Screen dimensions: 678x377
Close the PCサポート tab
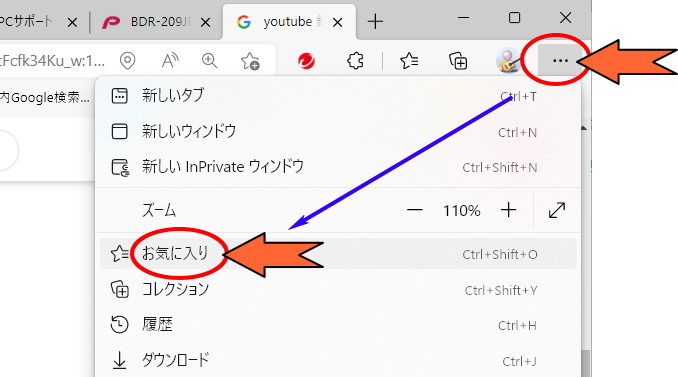click(72, 22)
